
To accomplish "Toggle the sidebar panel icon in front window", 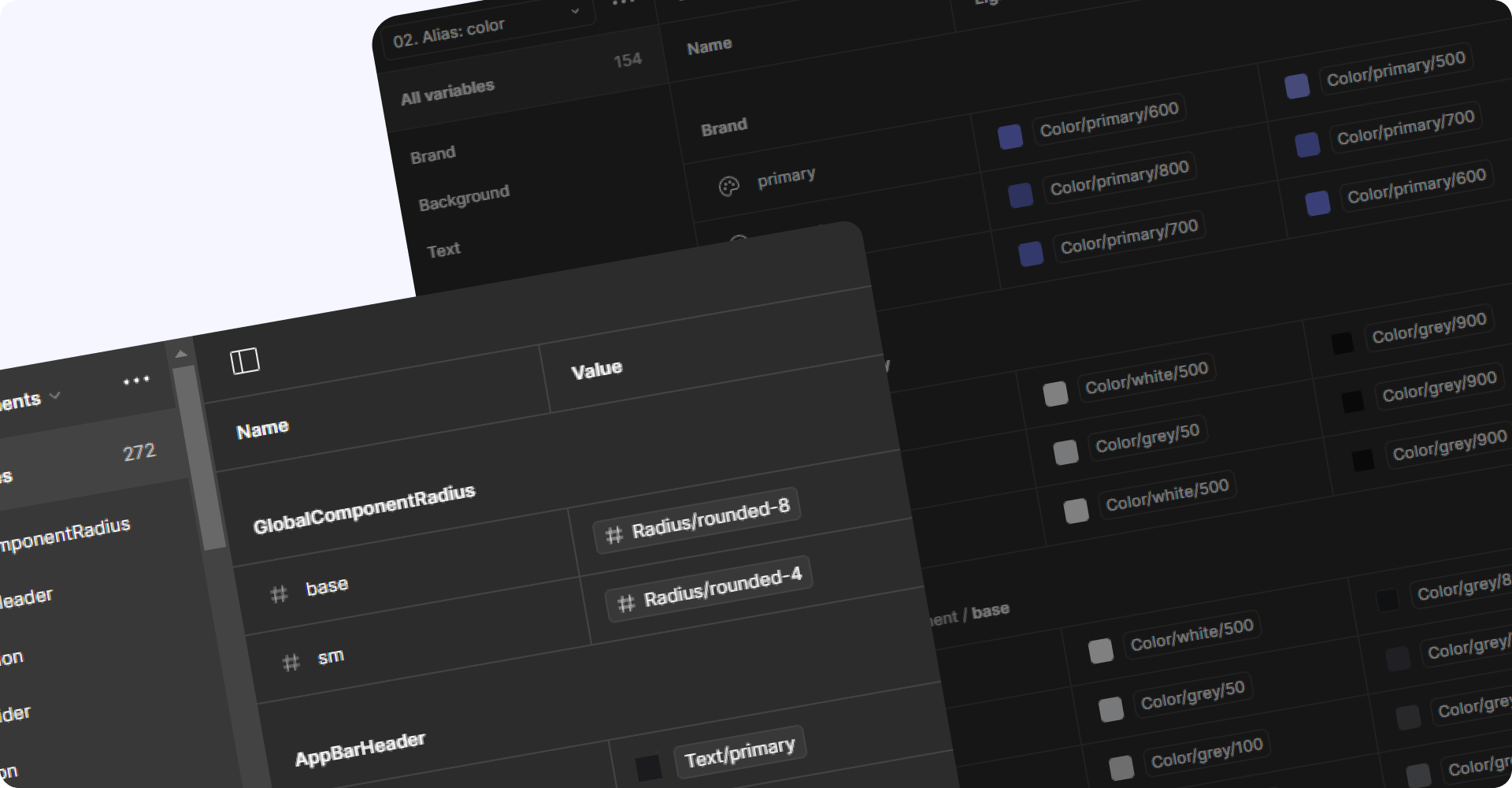I will [x=245, y=361].
